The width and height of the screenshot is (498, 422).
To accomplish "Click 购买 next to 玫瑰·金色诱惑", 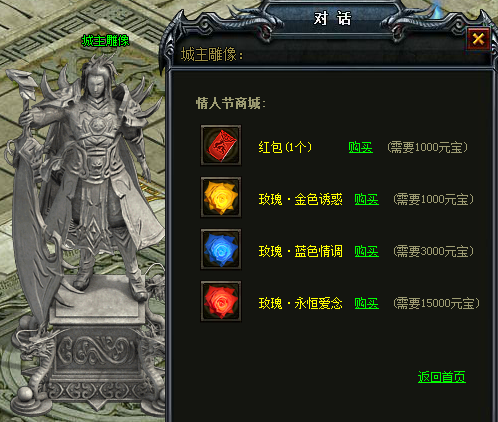I will [x=366, y=199].
